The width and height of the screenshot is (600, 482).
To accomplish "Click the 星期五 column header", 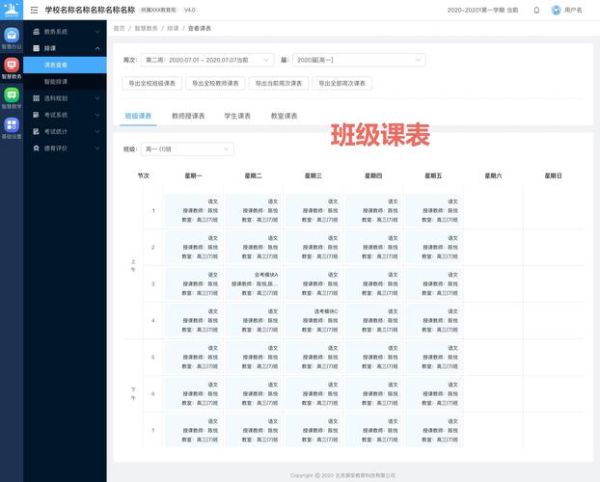I will point(433,176).
